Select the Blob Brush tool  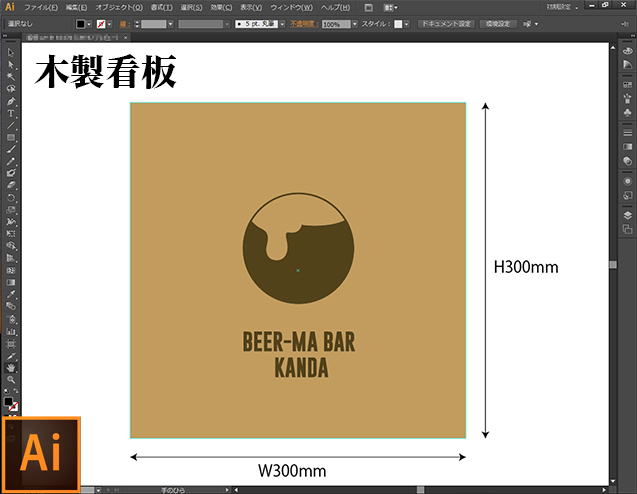click(x=11, y=173)
